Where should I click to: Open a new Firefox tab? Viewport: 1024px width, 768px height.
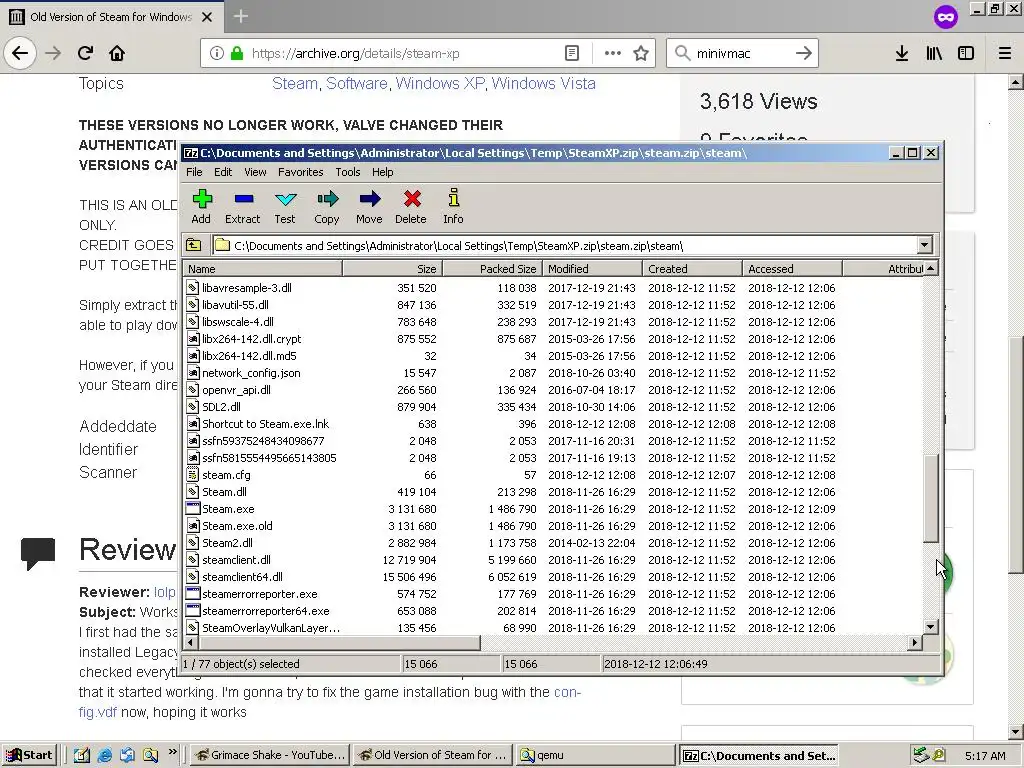(x=241, y=16)
